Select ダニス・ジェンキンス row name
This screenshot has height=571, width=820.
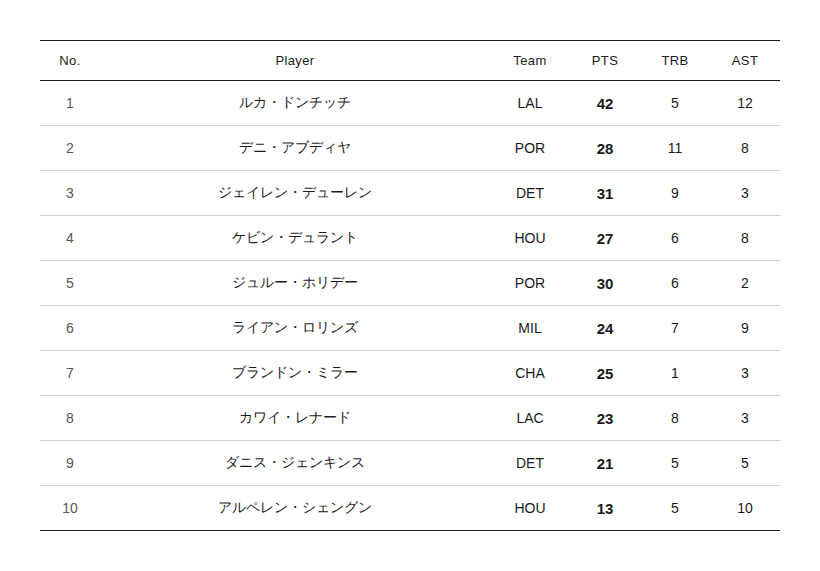click(295, 463)
